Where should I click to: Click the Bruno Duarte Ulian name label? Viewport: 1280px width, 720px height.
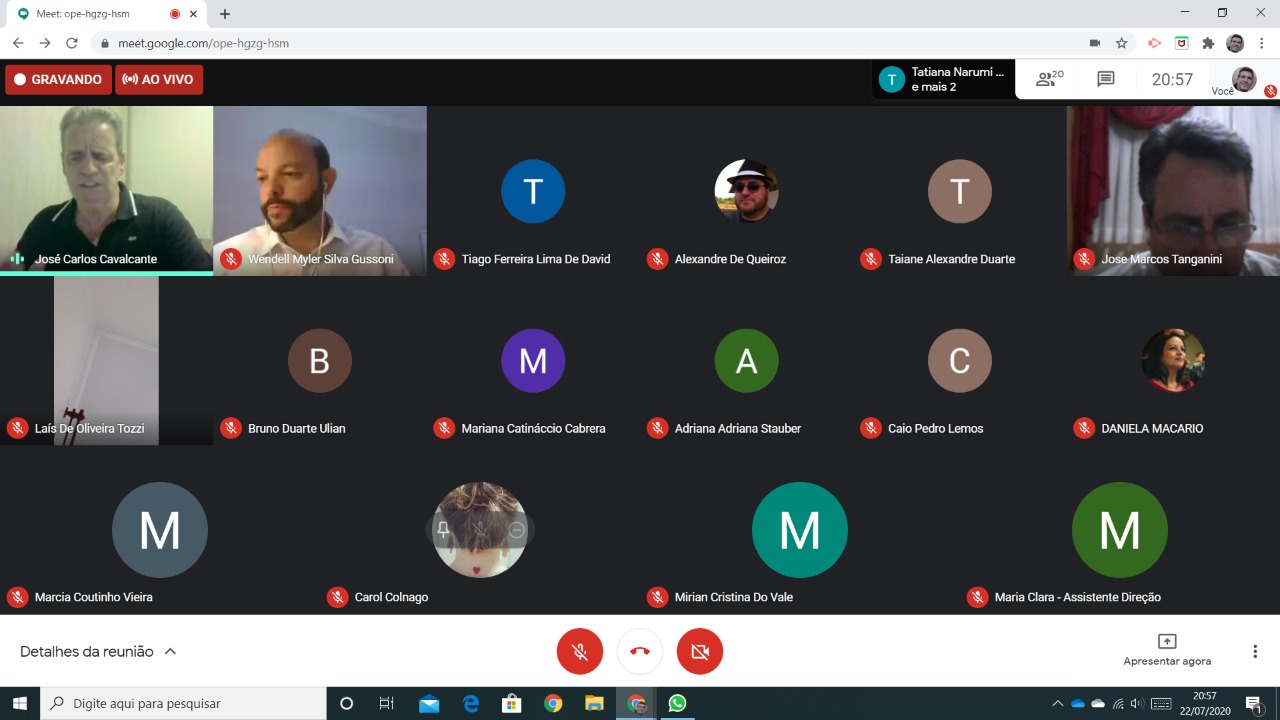tap(296, 428)
